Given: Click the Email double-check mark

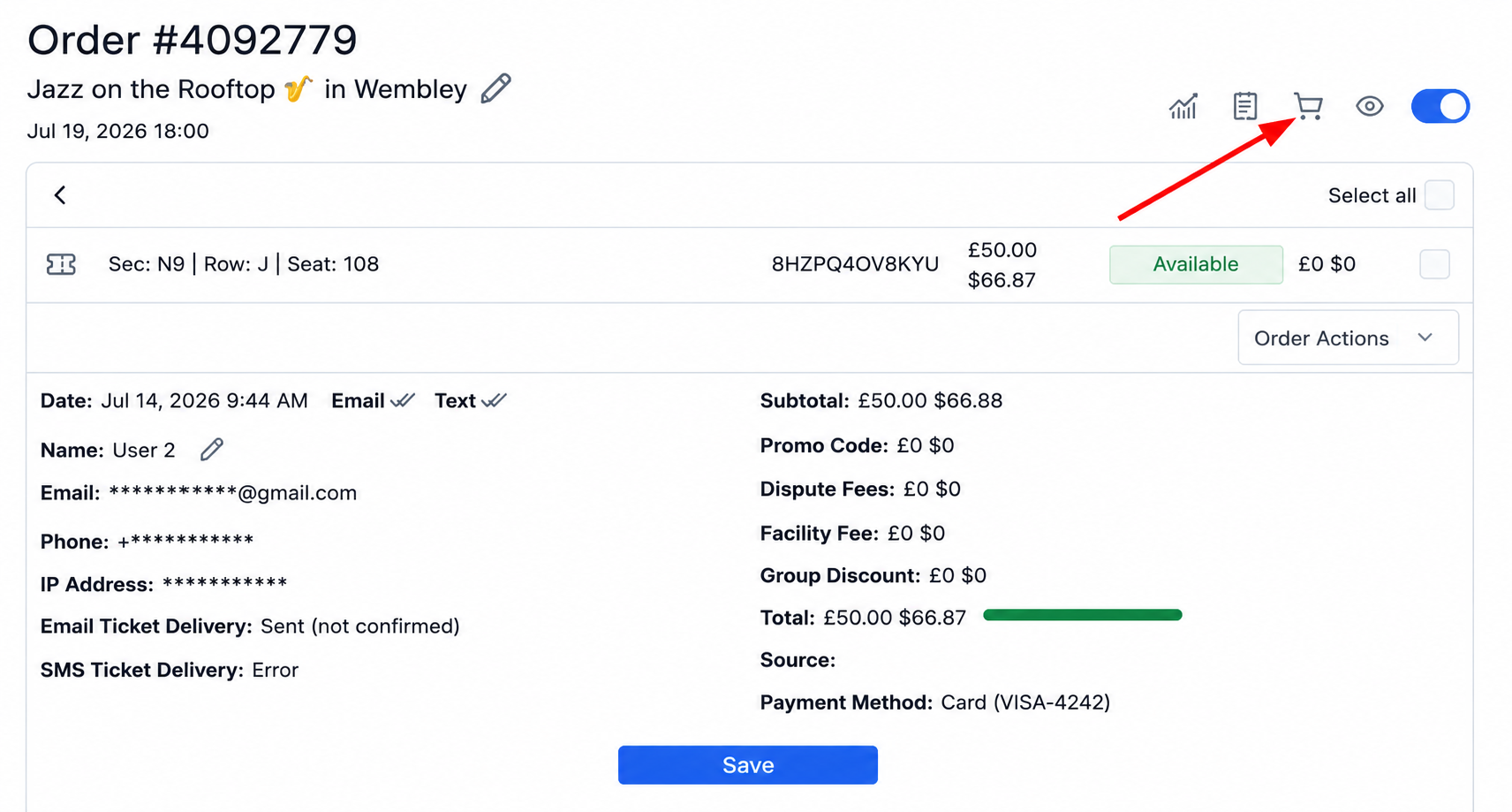Looking at the screenshot, I should 403,400.
